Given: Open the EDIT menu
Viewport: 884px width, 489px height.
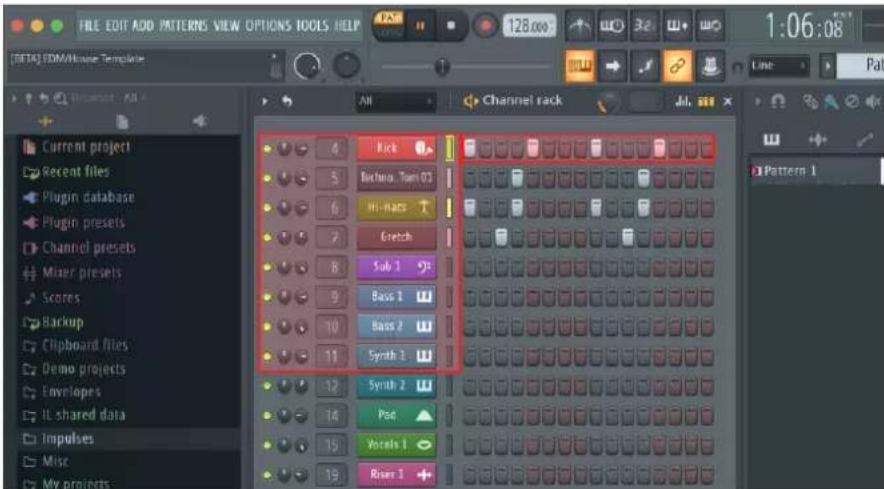Looking at the screenshot, I should coord(117,25).
